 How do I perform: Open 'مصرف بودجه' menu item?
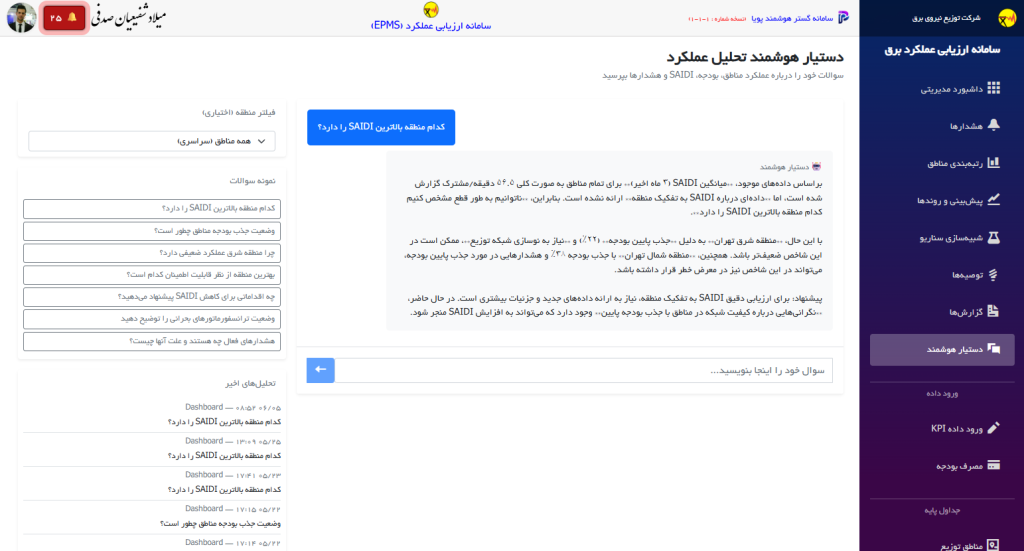[x=942, y=465]
